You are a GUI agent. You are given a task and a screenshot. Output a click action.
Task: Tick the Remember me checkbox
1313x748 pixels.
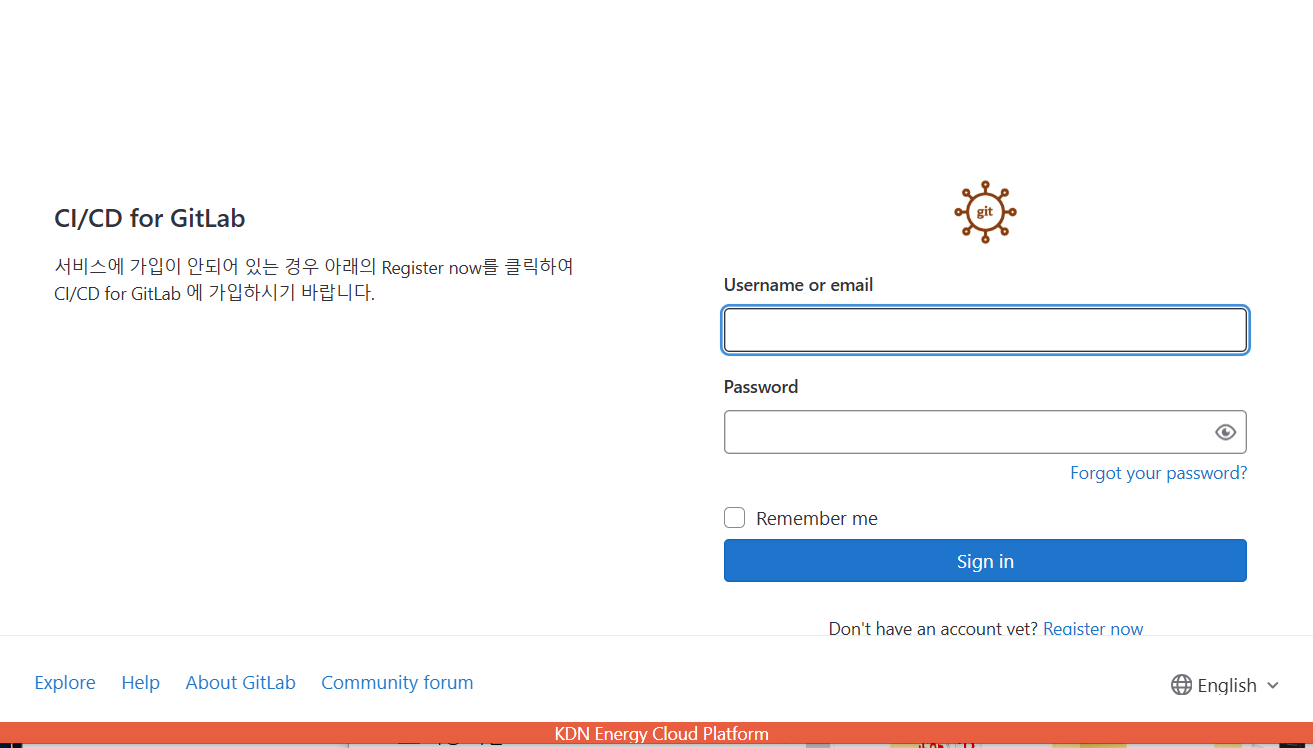point(735,518)
